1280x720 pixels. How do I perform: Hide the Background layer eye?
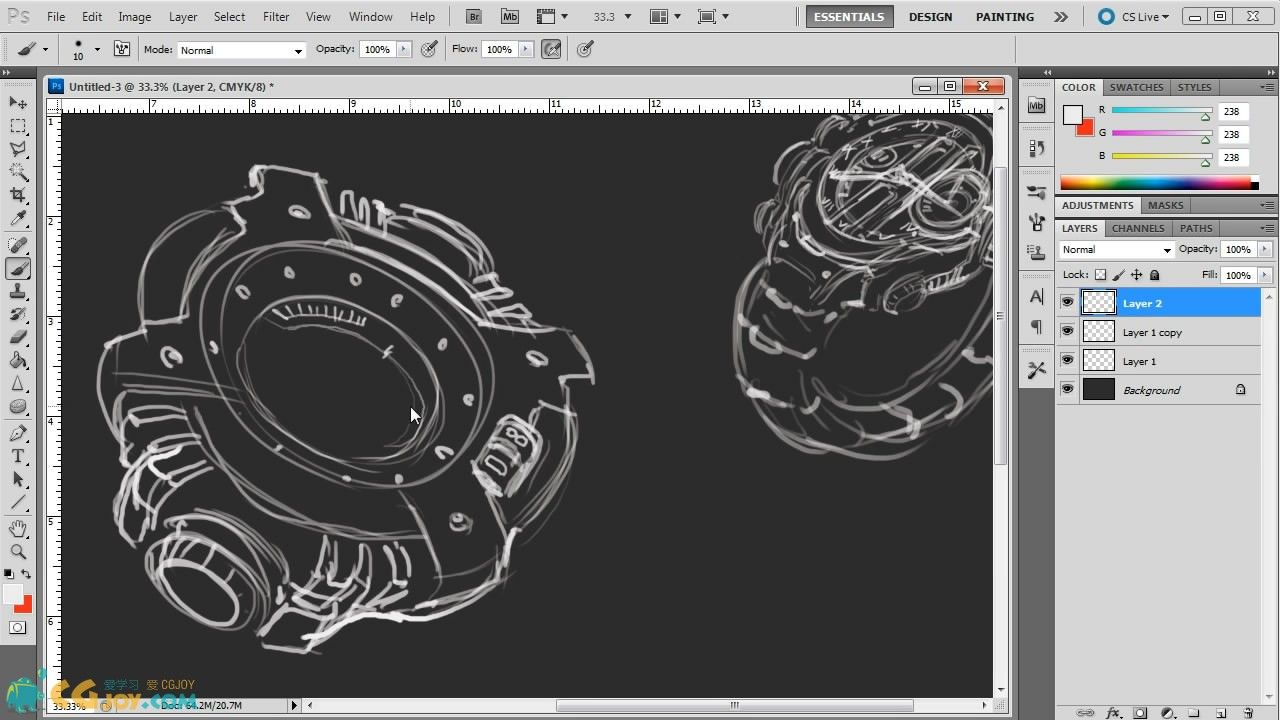point(1067,389)
